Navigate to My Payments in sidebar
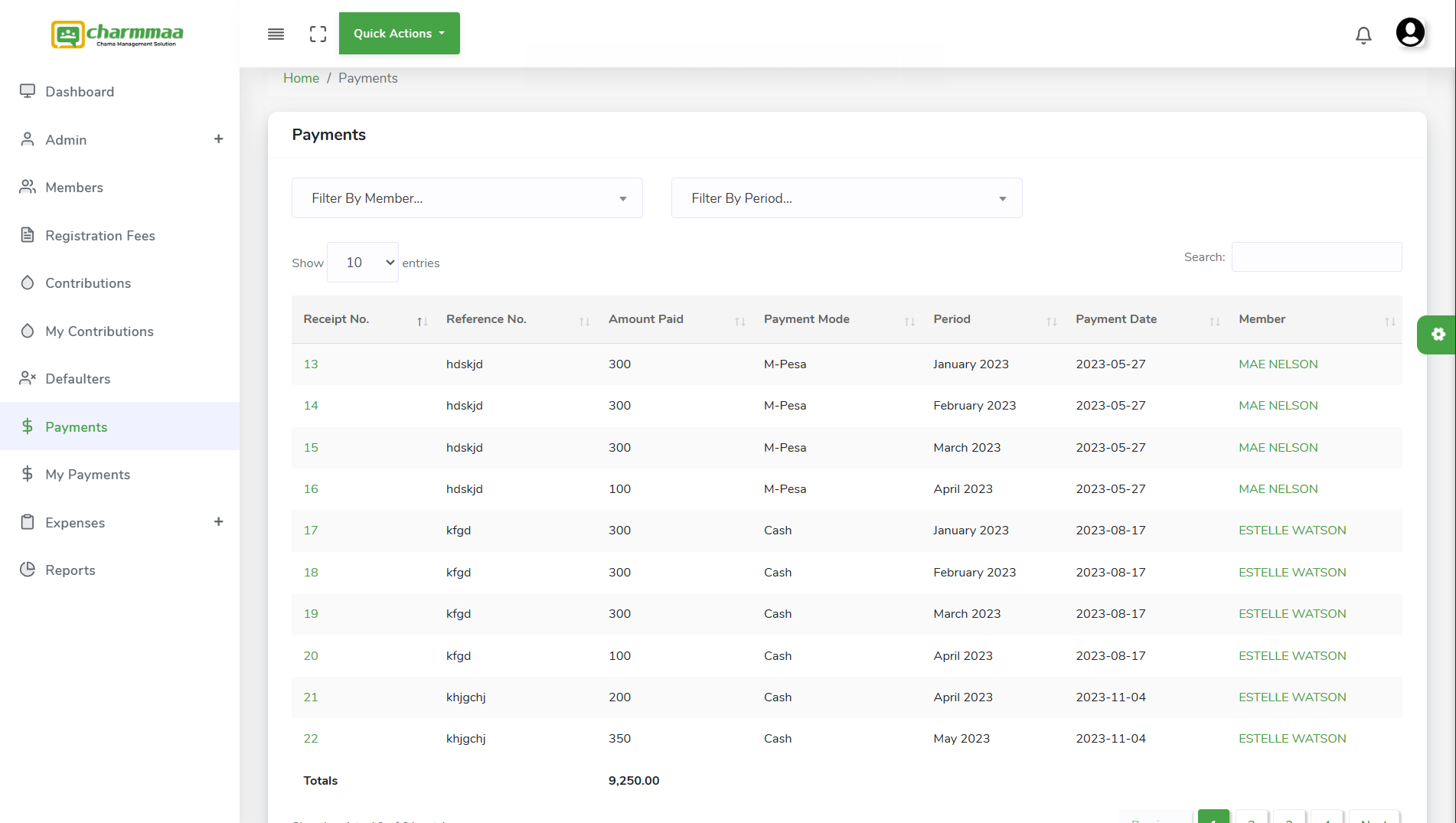The height and width of the screenshot is (823, 1456). tap(87, 474)
